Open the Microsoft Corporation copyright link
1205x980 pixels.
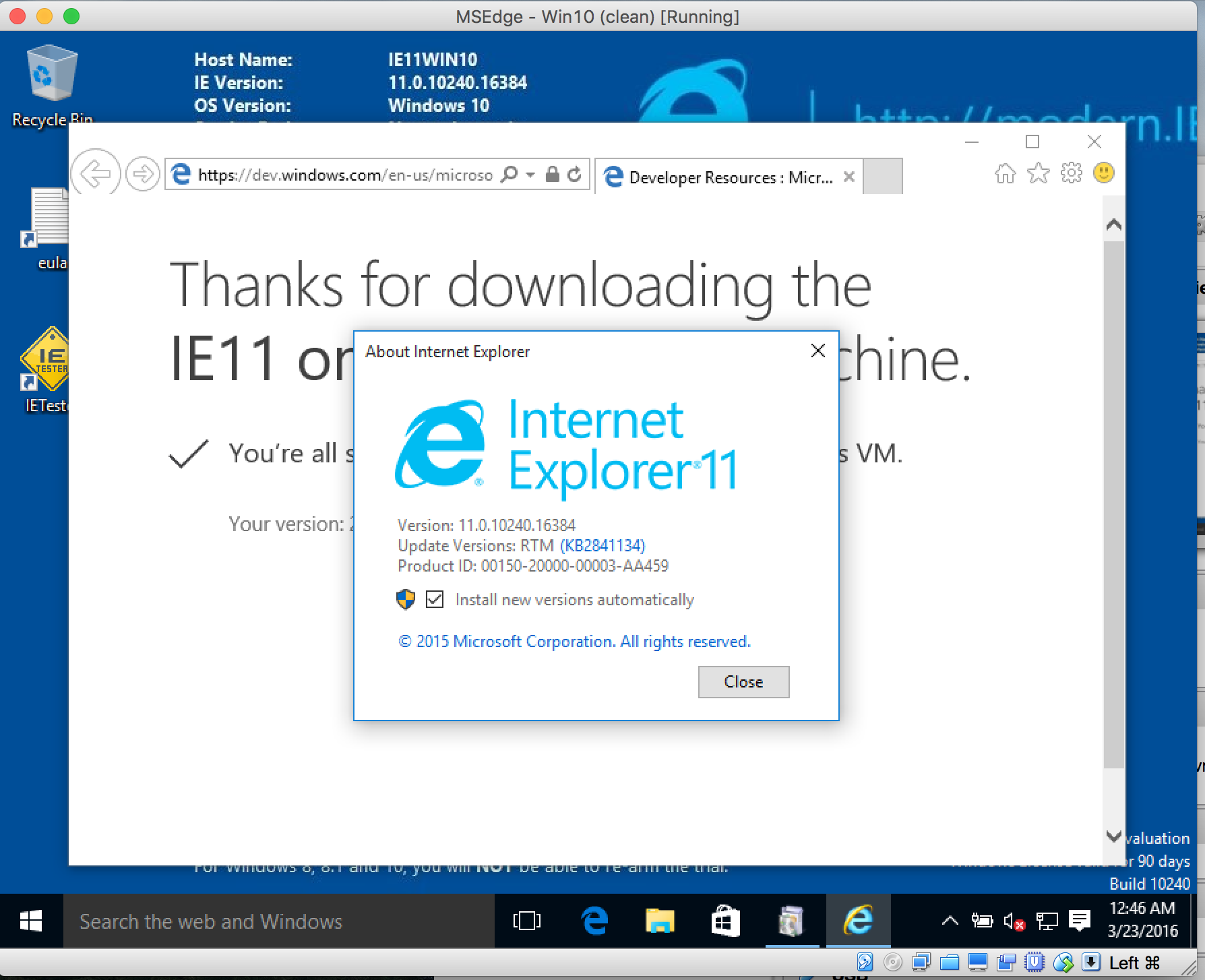574,641
